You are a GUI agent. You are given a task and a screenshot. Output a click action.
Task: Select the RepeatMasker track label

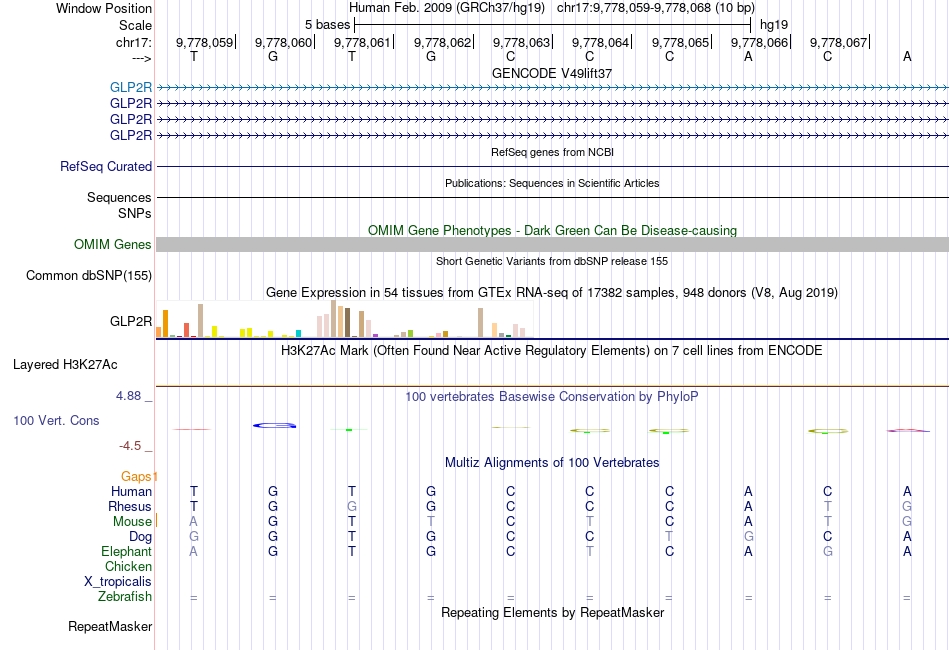pyautogui.click(x=110, y=626)
